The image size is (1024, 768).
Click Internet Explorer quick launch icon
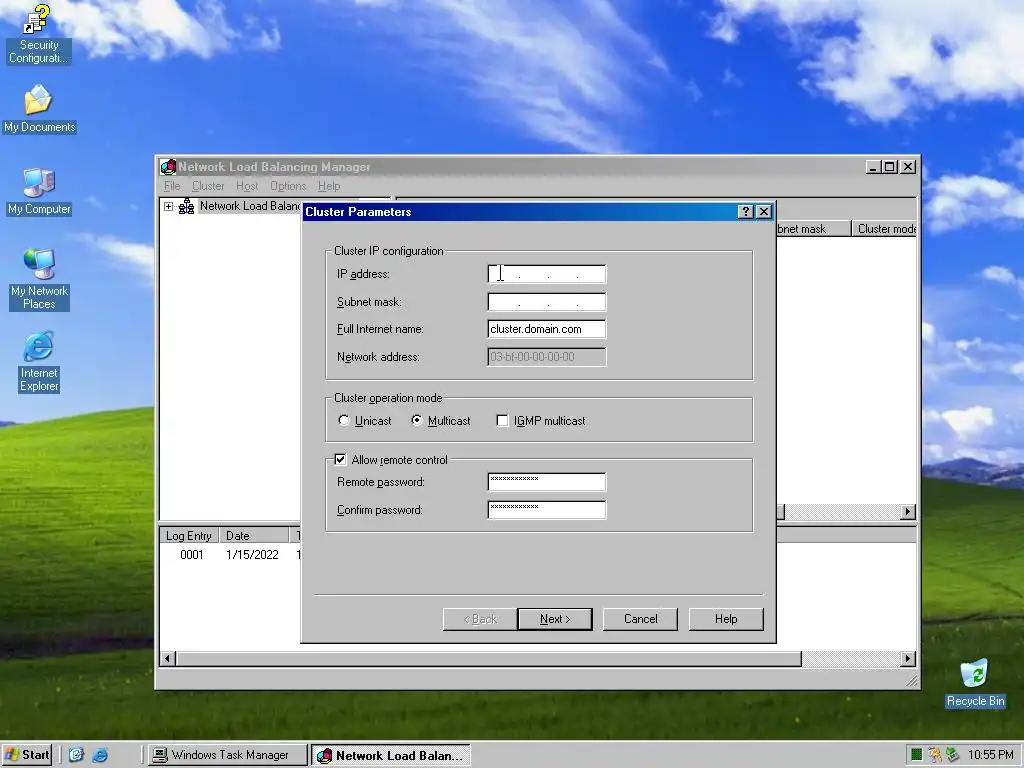pyautogui.click(x=100, y=755)
